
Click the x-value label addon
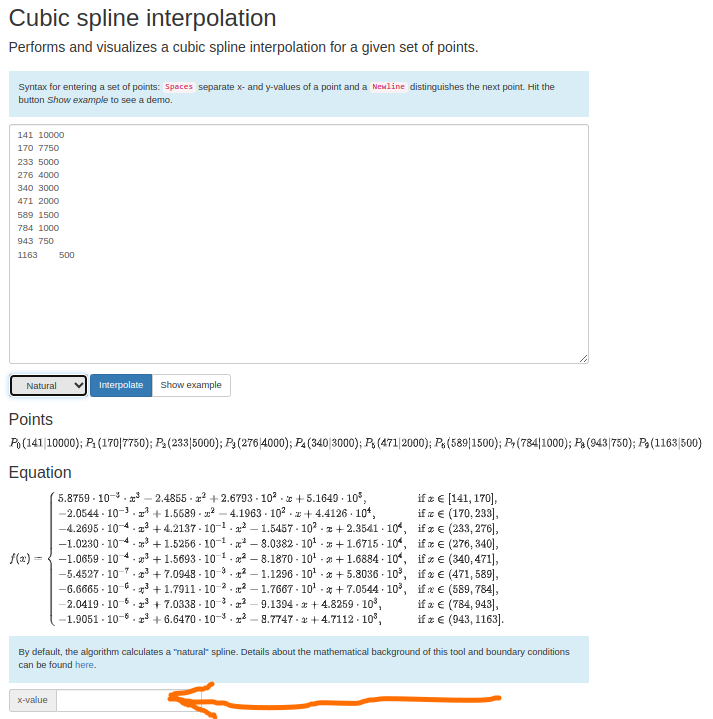(33, 700)
